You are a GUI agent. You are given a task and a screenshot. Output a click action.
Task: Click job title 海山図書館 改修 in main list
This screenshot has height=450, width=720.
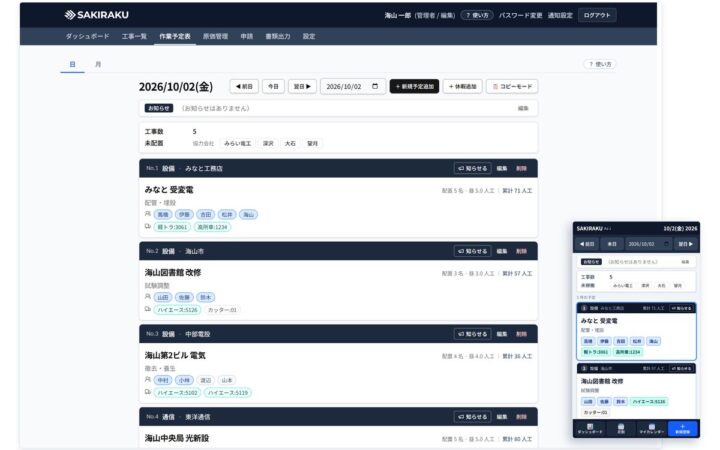tap(173, 272)
